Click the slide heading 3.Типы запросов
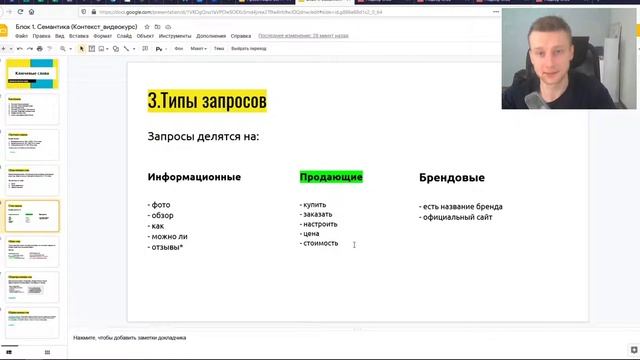 point(207,100)
